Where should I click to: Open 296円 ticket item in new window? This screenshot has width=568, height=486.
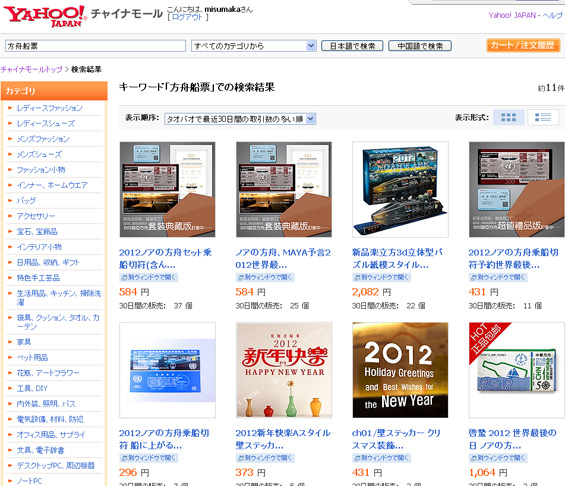149,458
